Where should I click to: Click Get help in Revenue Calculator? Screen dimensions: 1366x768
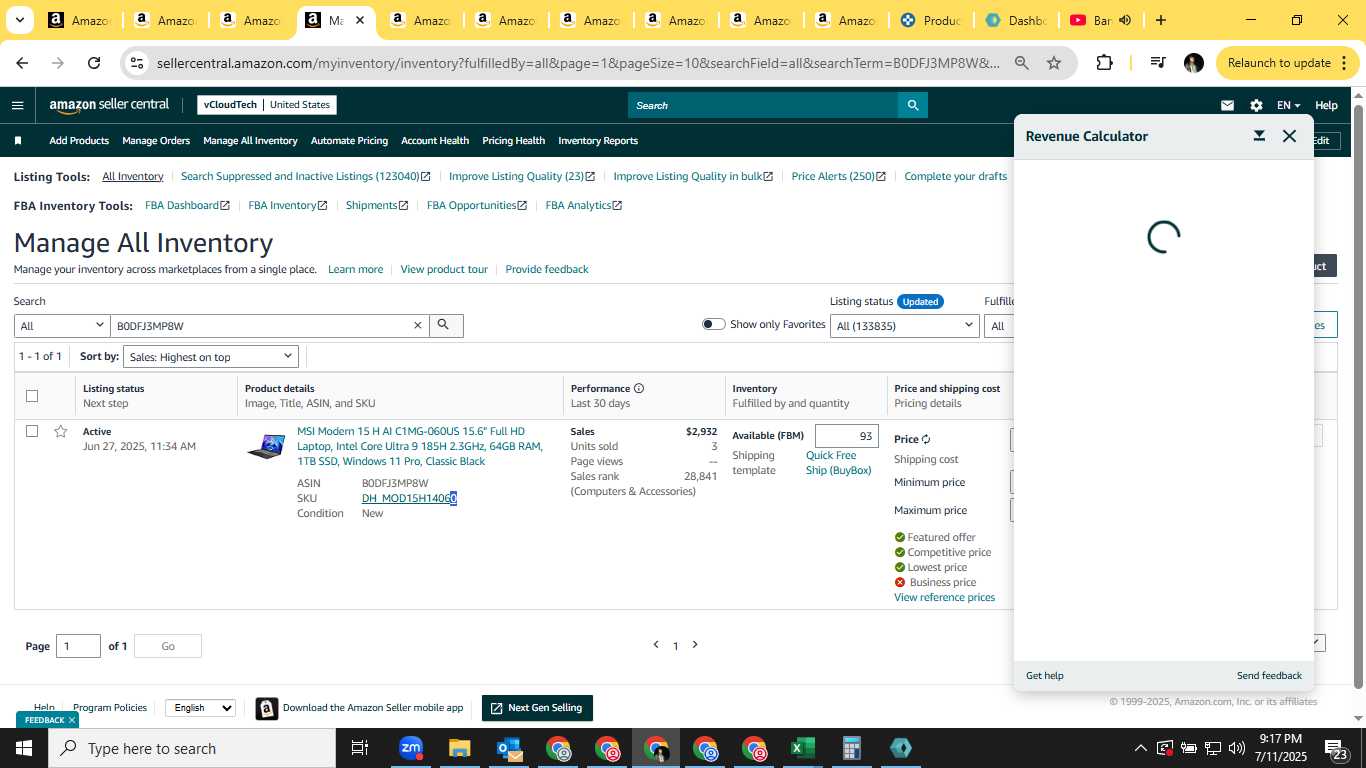pos(1044,676)
